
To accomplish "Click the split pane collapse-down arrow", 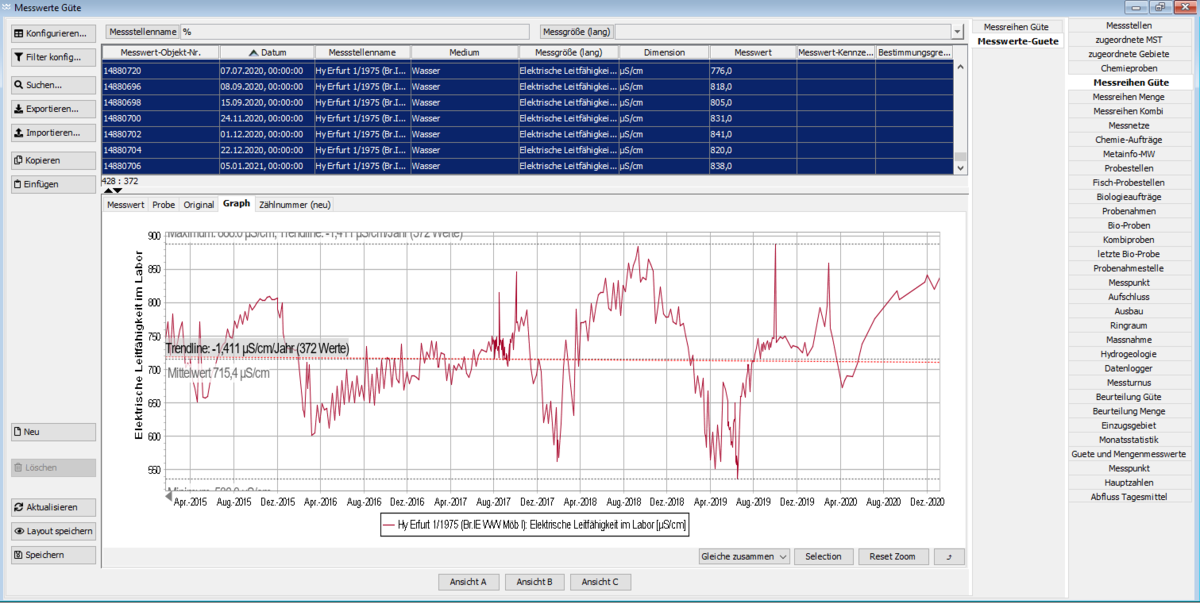I will (118, 190).
